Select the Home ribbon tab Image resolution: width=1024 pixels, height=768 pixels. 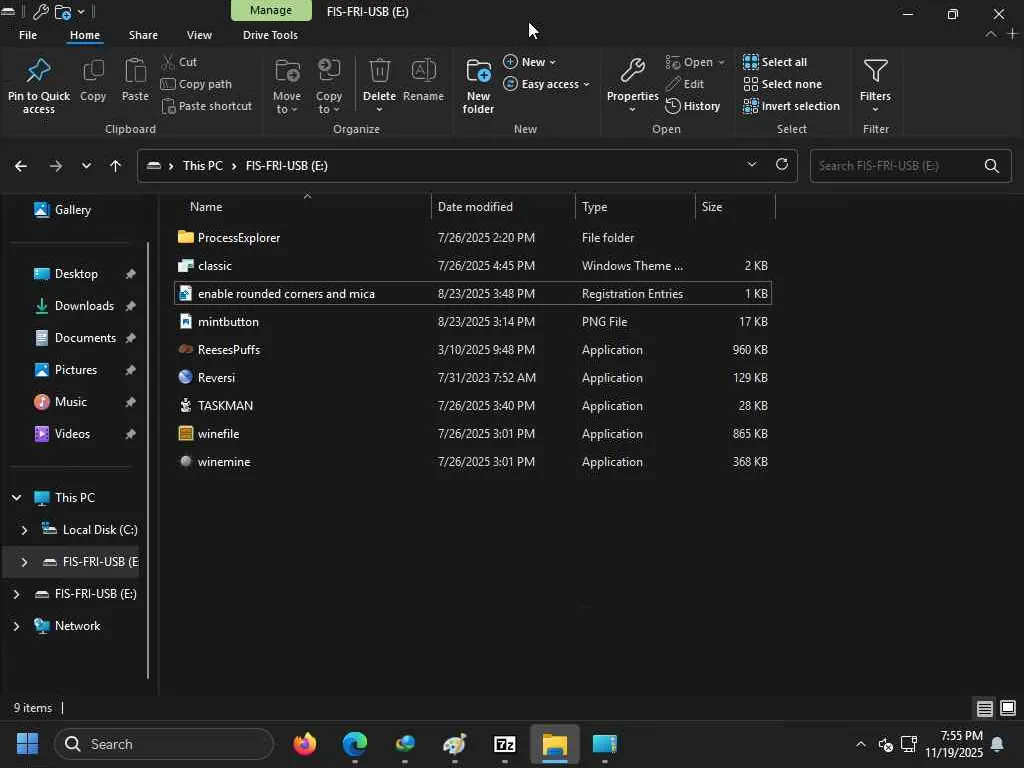tap(85, 35)
